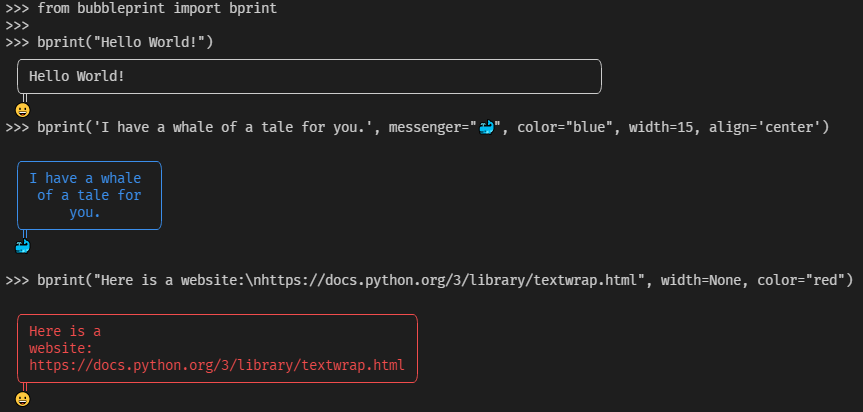Click the Hello World! text in the white bubble
863x412 pixels.
tap(77, 76)
